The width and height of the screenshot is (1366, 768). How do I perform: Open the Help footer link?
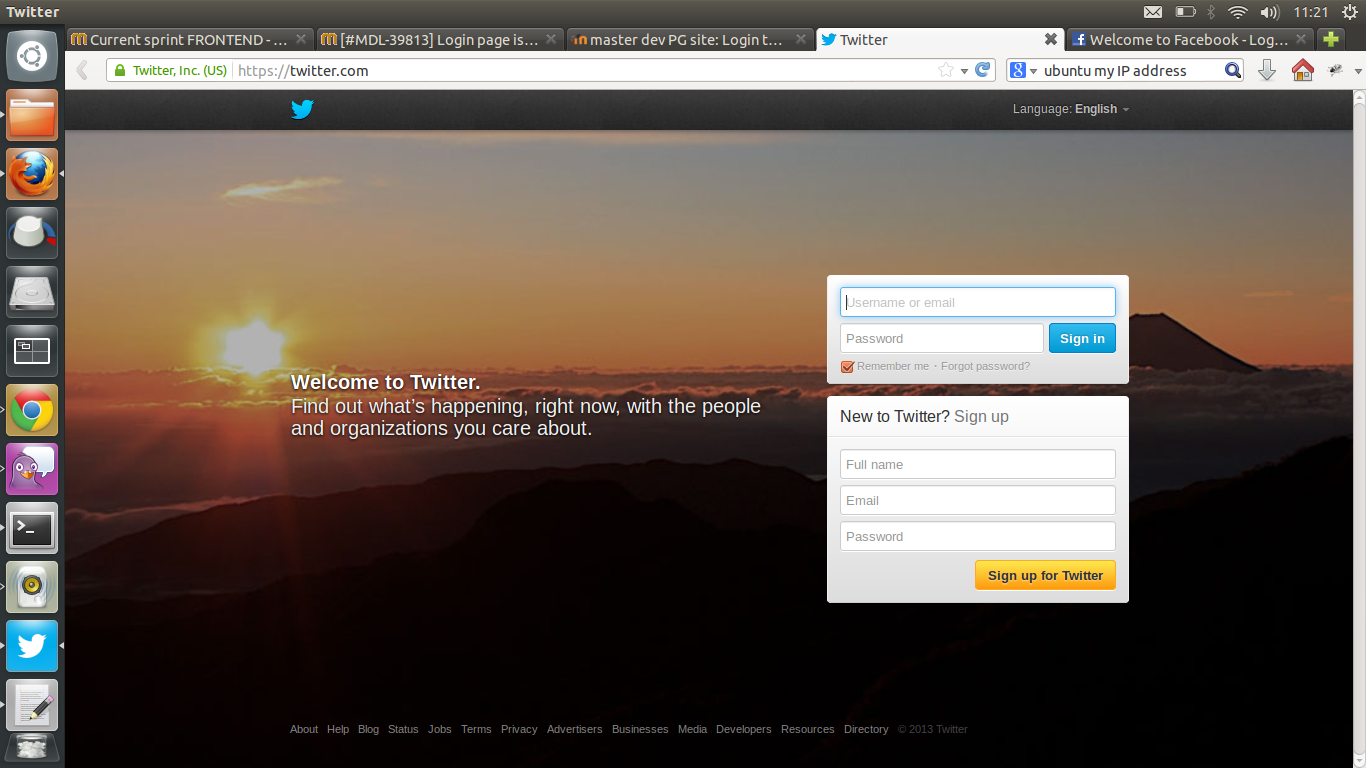[338, 729]
